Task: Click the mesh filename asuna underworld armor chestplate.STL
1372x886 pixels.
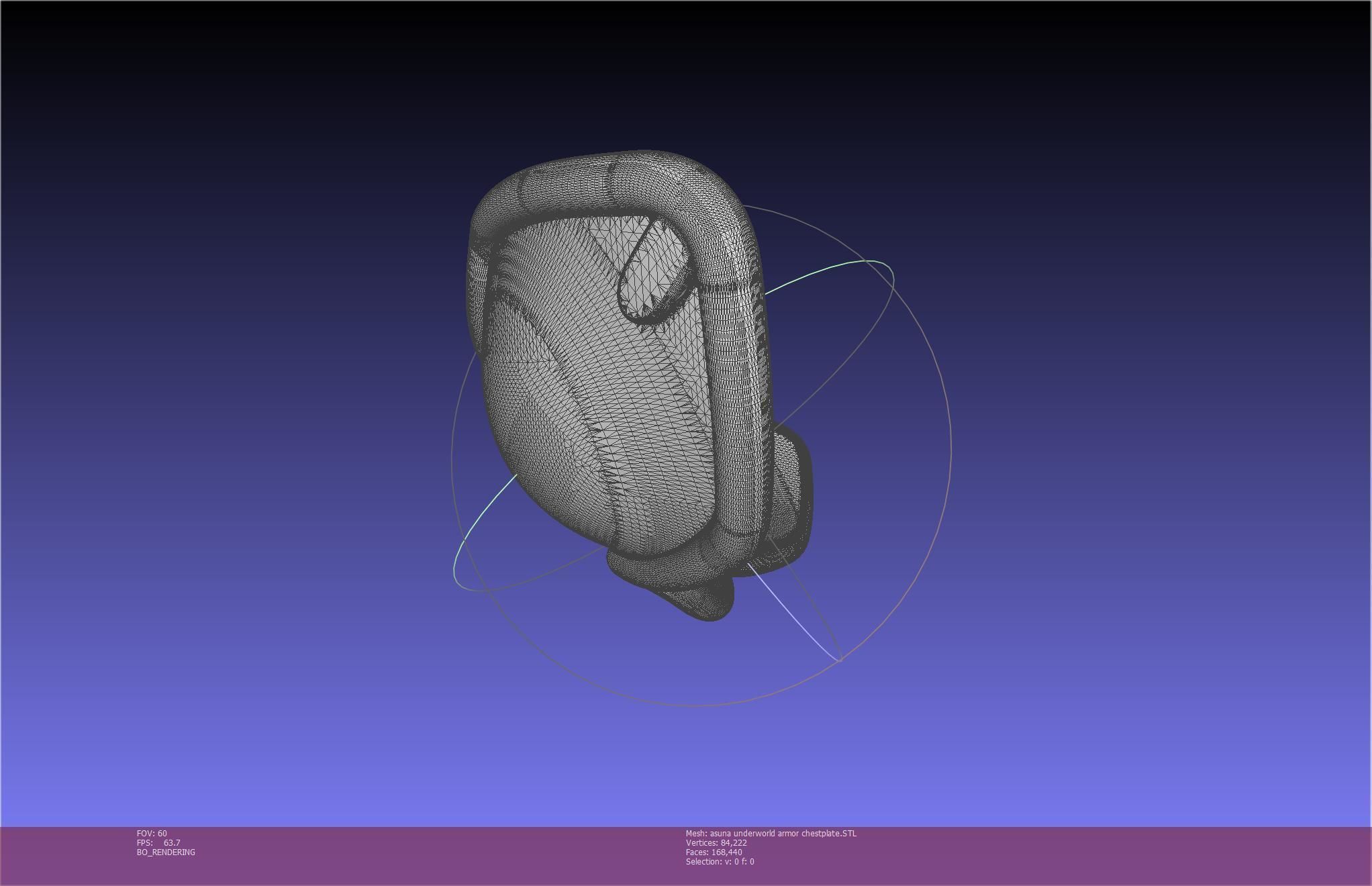Action: (771, 833)
